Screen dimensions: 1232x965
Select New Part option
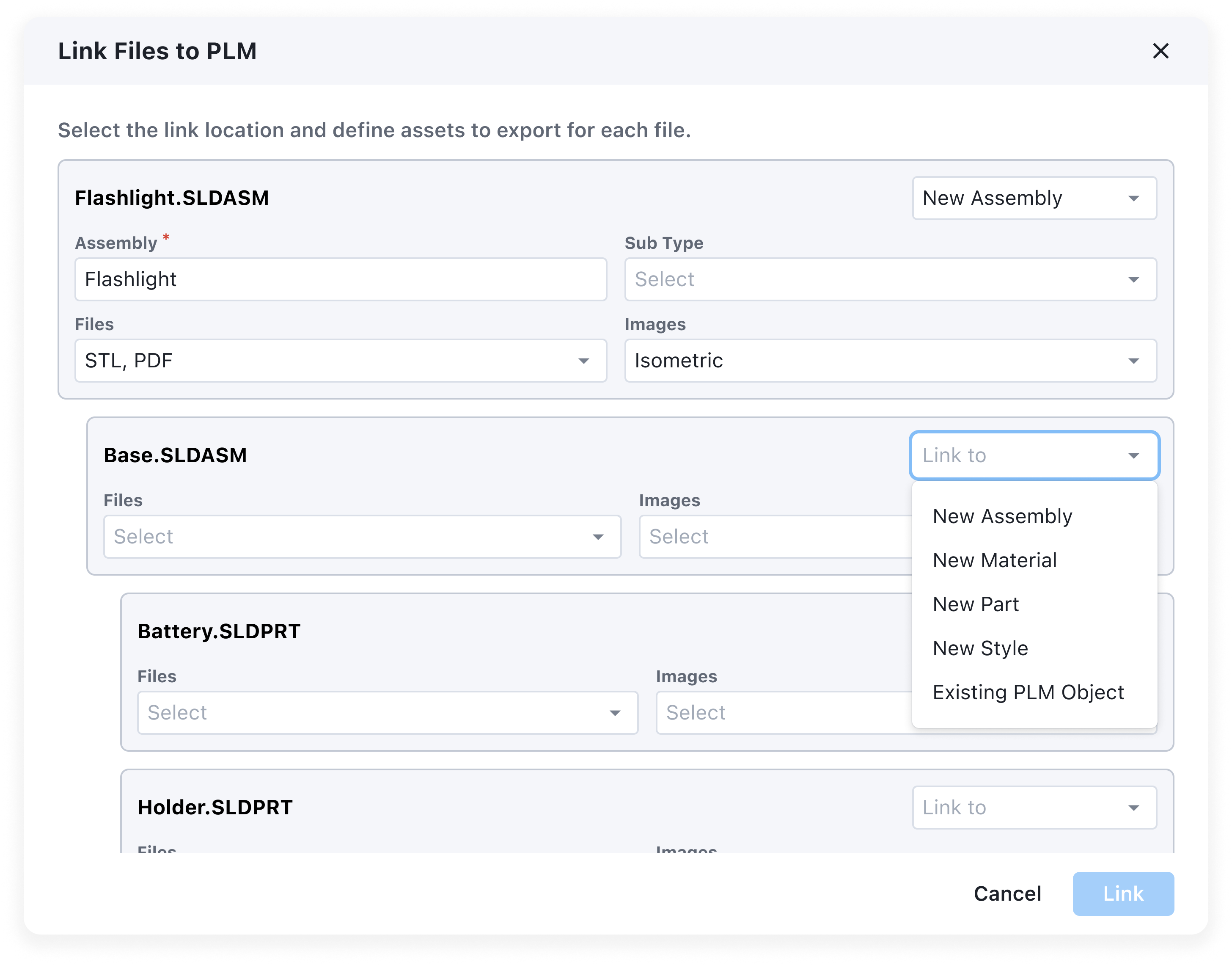(x=976, y=604)
